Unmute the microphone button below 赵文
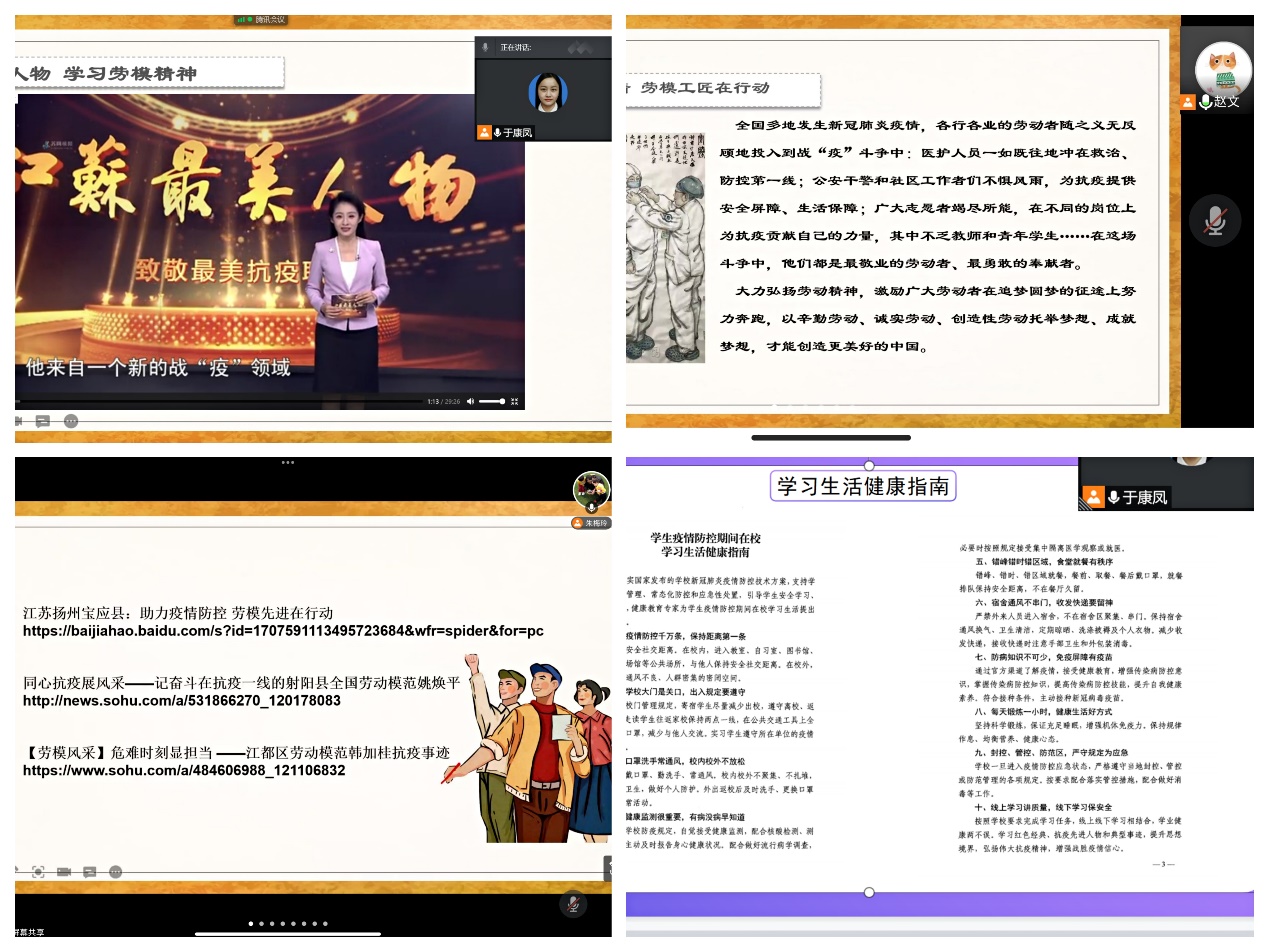 click(1215, 221)
